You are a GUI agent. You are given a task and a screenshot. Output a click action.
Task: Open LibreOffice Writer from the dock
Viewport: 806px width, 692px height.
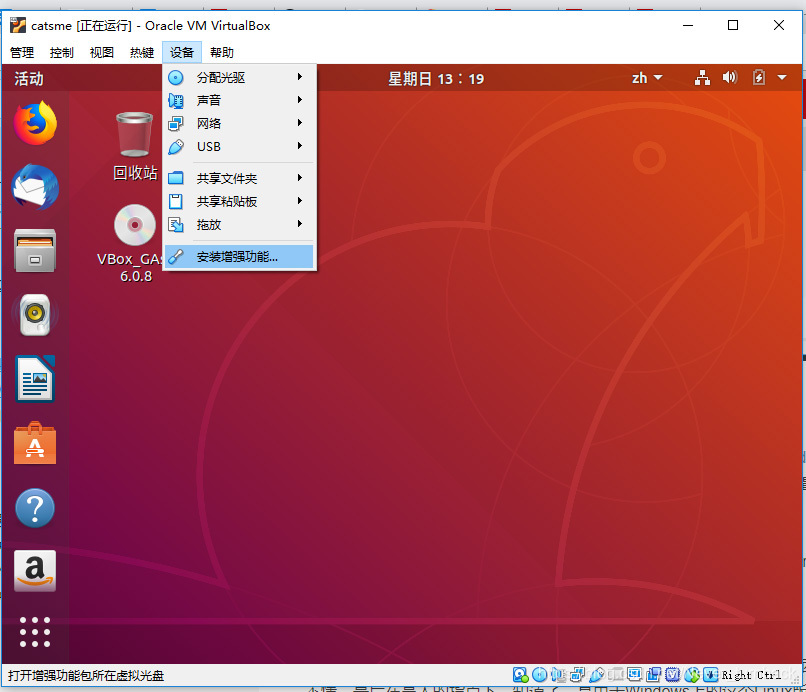[35, 379]
